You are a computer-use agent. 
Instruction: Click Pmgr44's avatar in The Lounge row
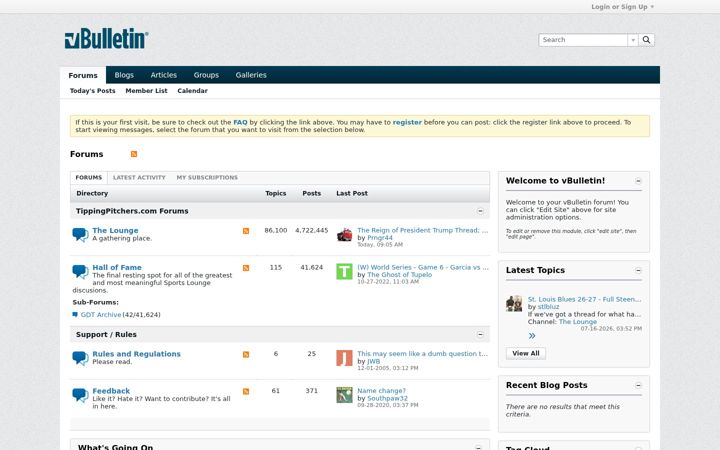(344, 235)
